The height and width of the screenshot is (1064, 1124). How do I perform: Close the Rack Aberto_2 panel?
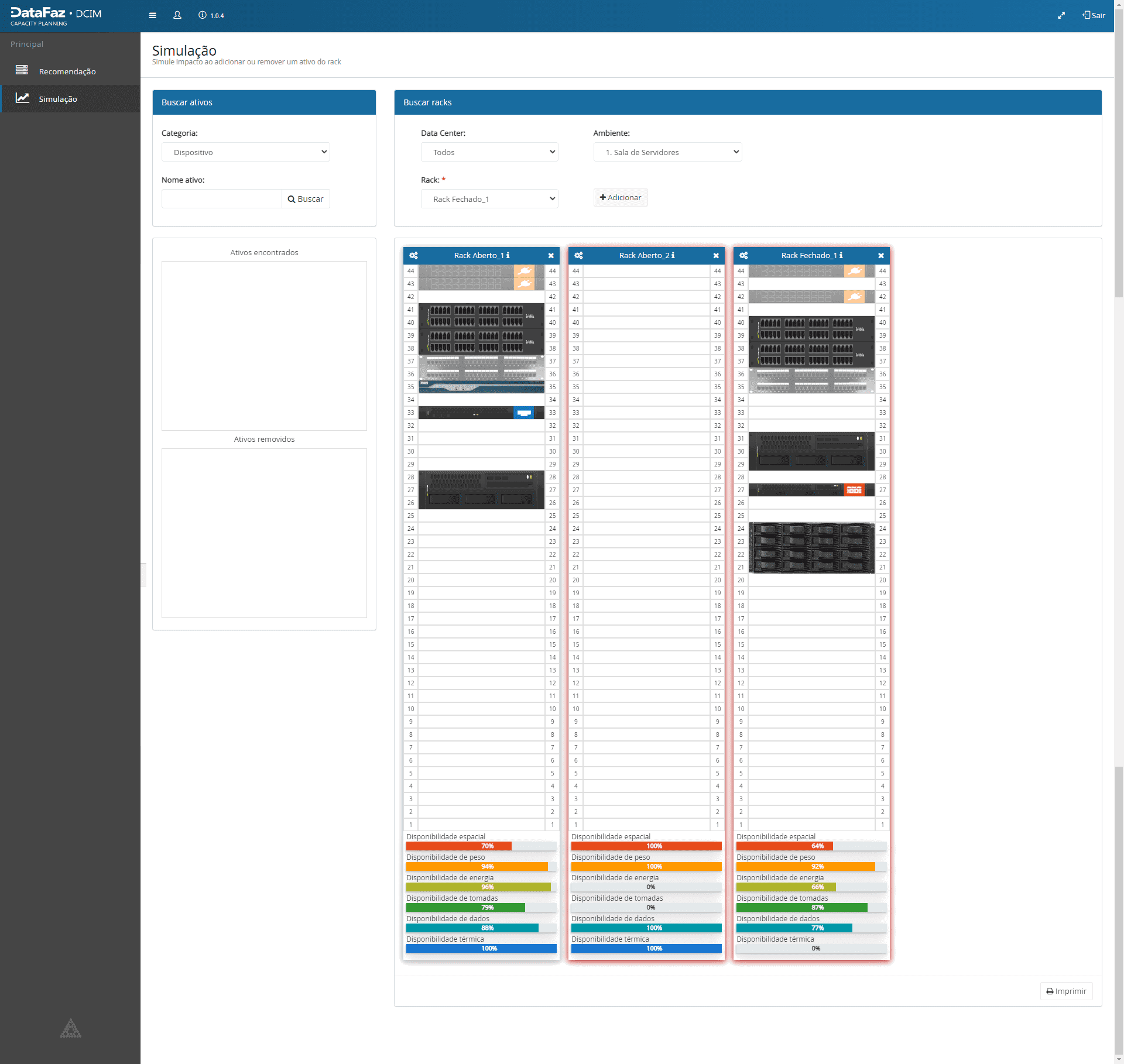click(x=715, y=256)
